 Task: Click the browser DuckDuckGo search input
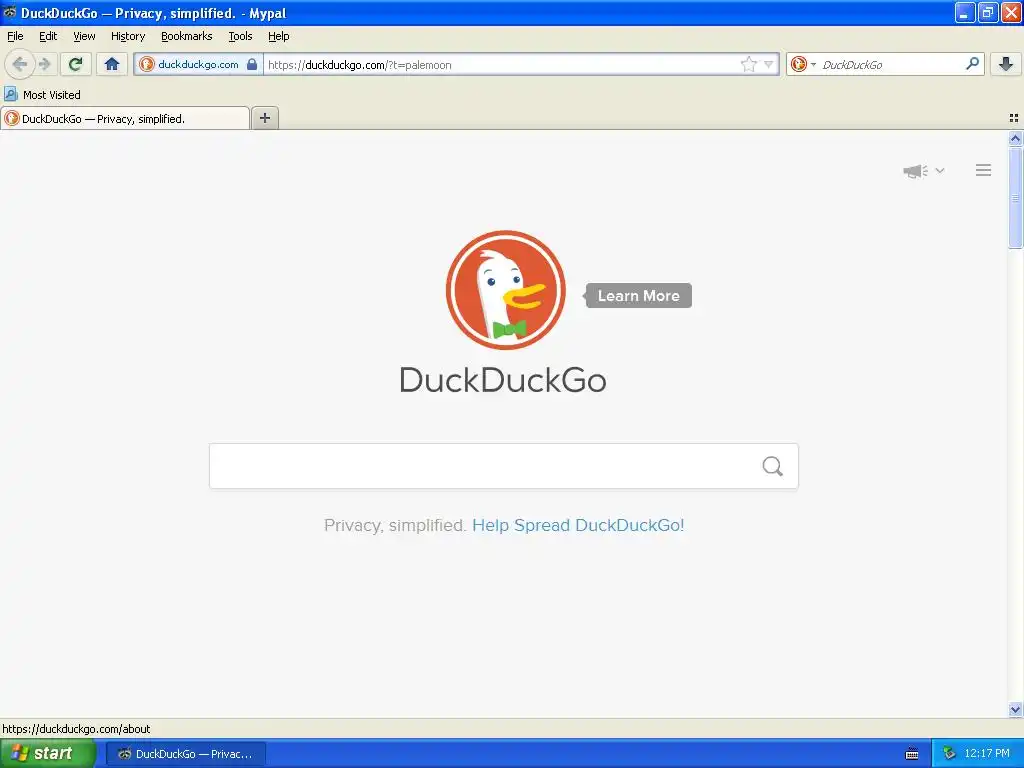click(890, 64)
